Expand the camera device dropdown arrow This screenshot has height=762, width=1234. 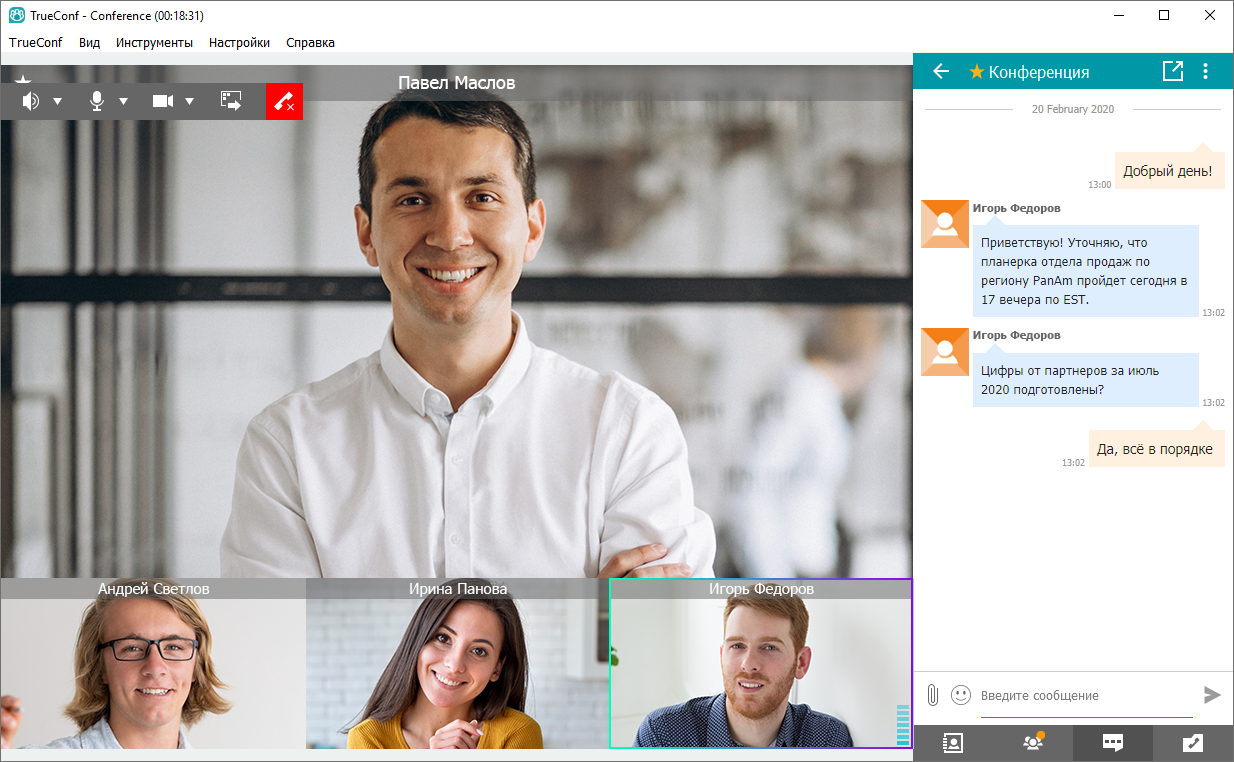click(x=190, y=101)
